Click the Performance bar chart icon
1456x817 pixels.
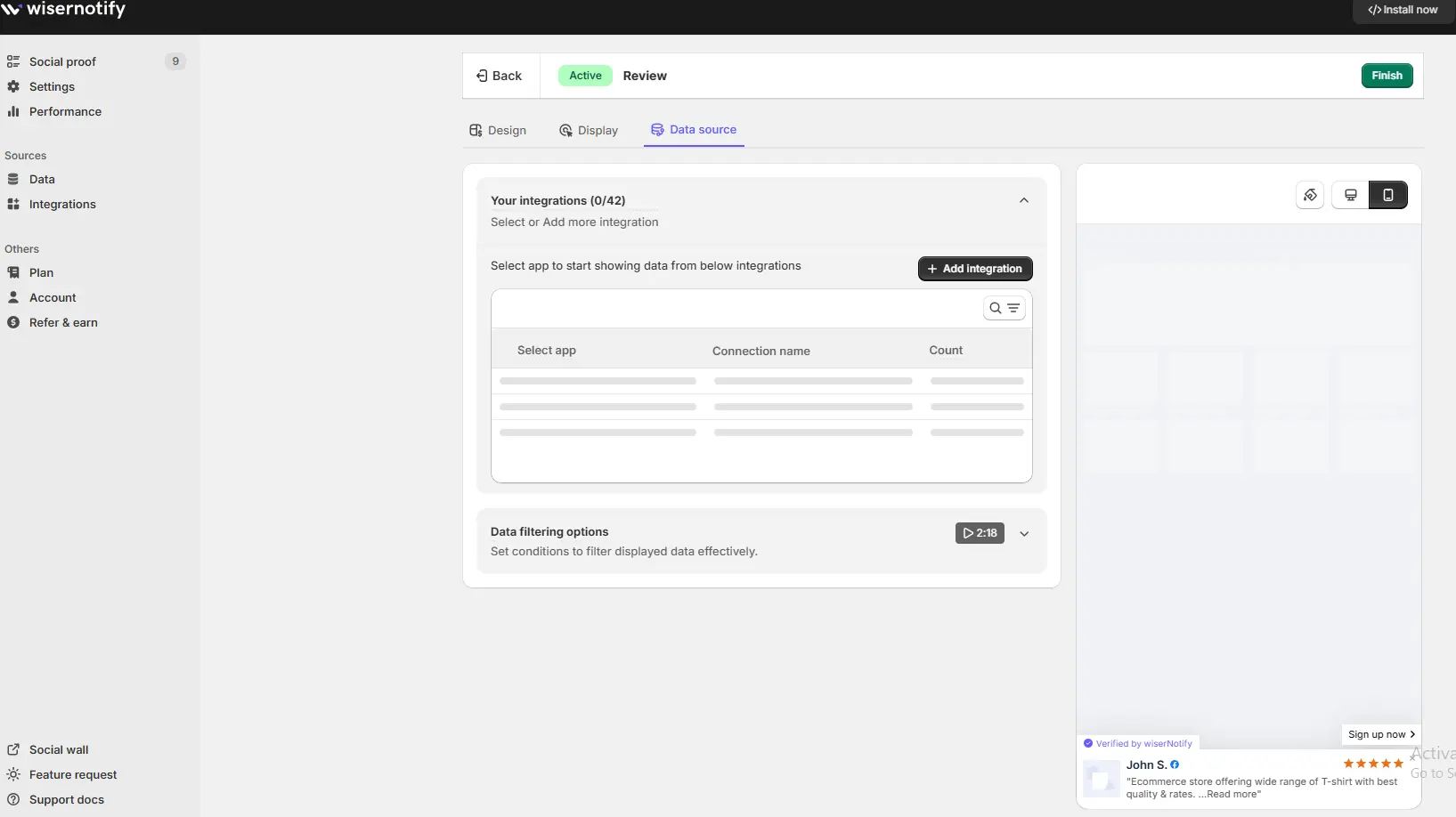13,111
